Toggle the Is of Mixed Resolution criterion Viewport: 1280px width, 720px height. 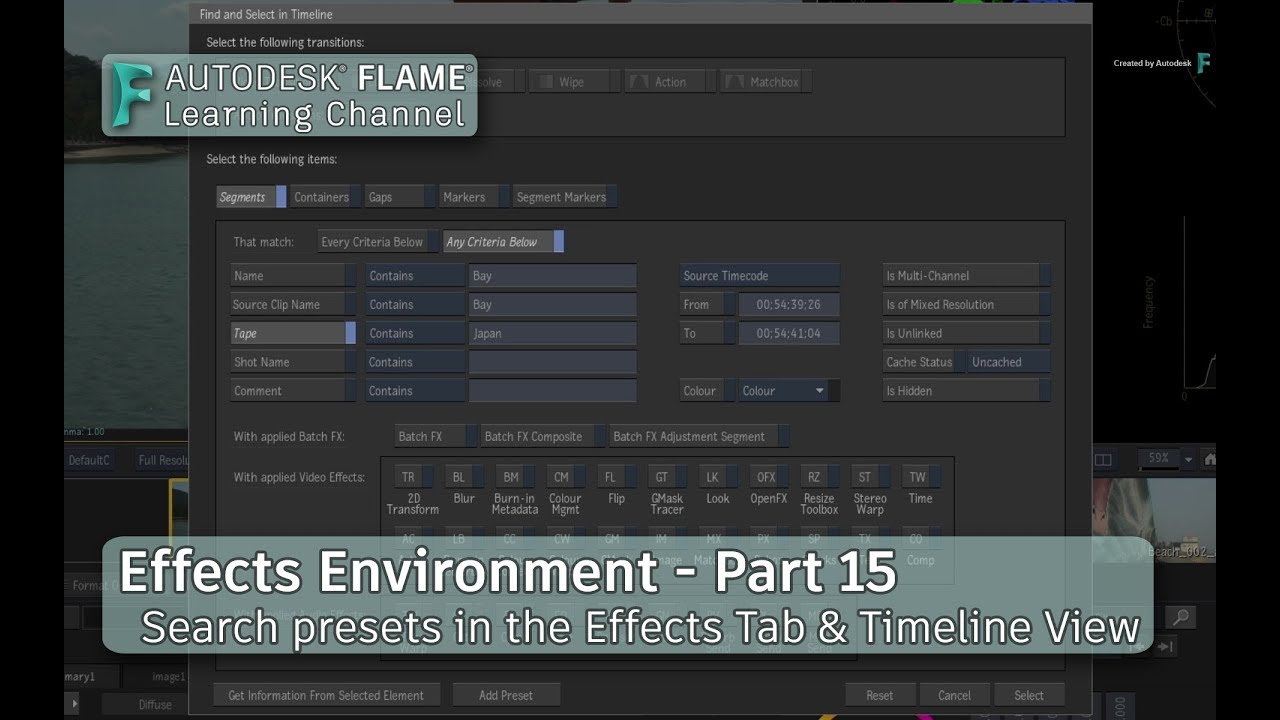tap(966, 304)
